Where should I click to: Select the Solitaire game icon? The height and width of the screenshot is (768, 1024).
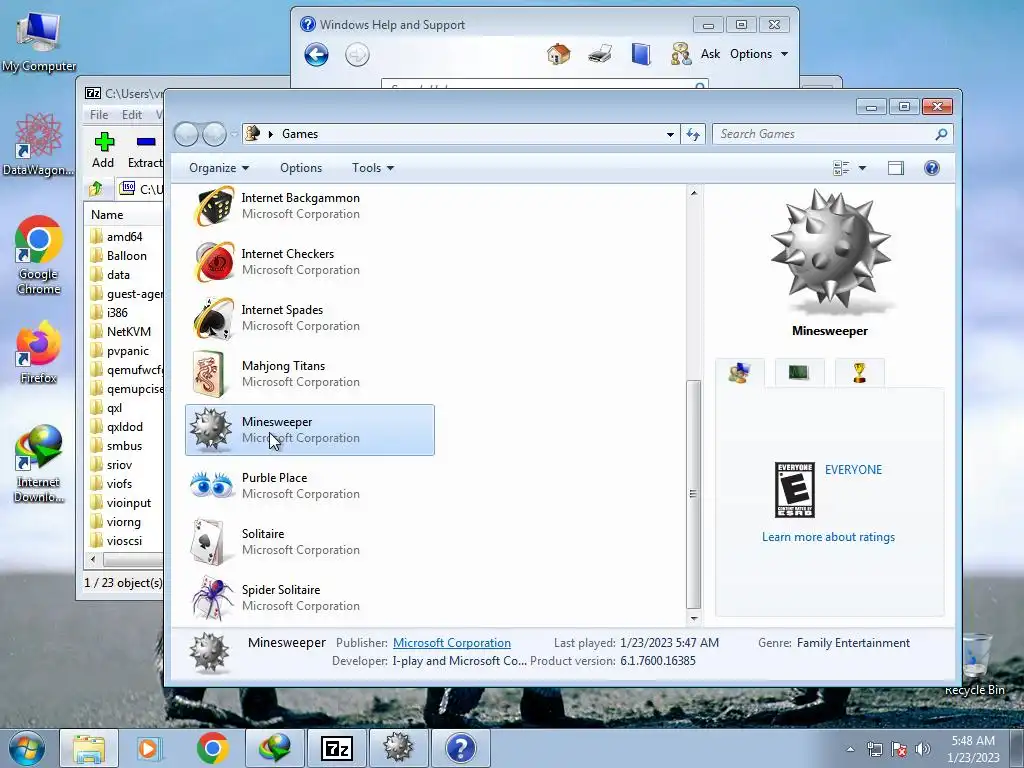208,541
